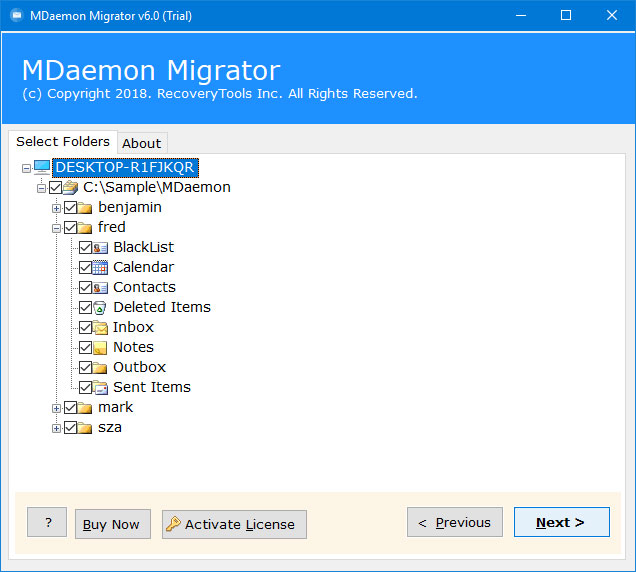The width and height of the screenshot is (636, 572).
Task: Select the sza label
Action: pyautogui.click(x=110, y=427)
